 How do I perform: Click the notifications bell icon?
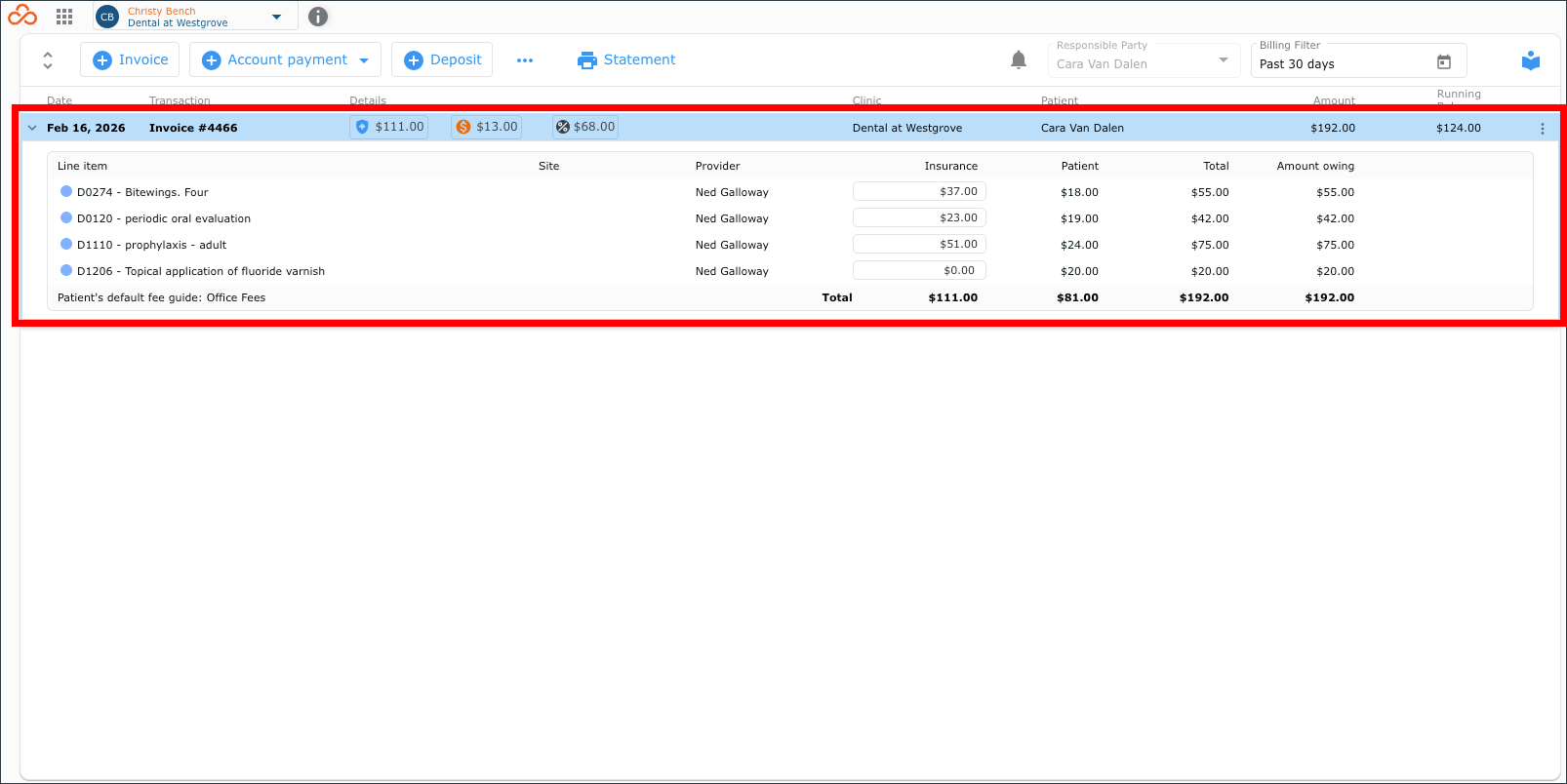click(1019, 59)
